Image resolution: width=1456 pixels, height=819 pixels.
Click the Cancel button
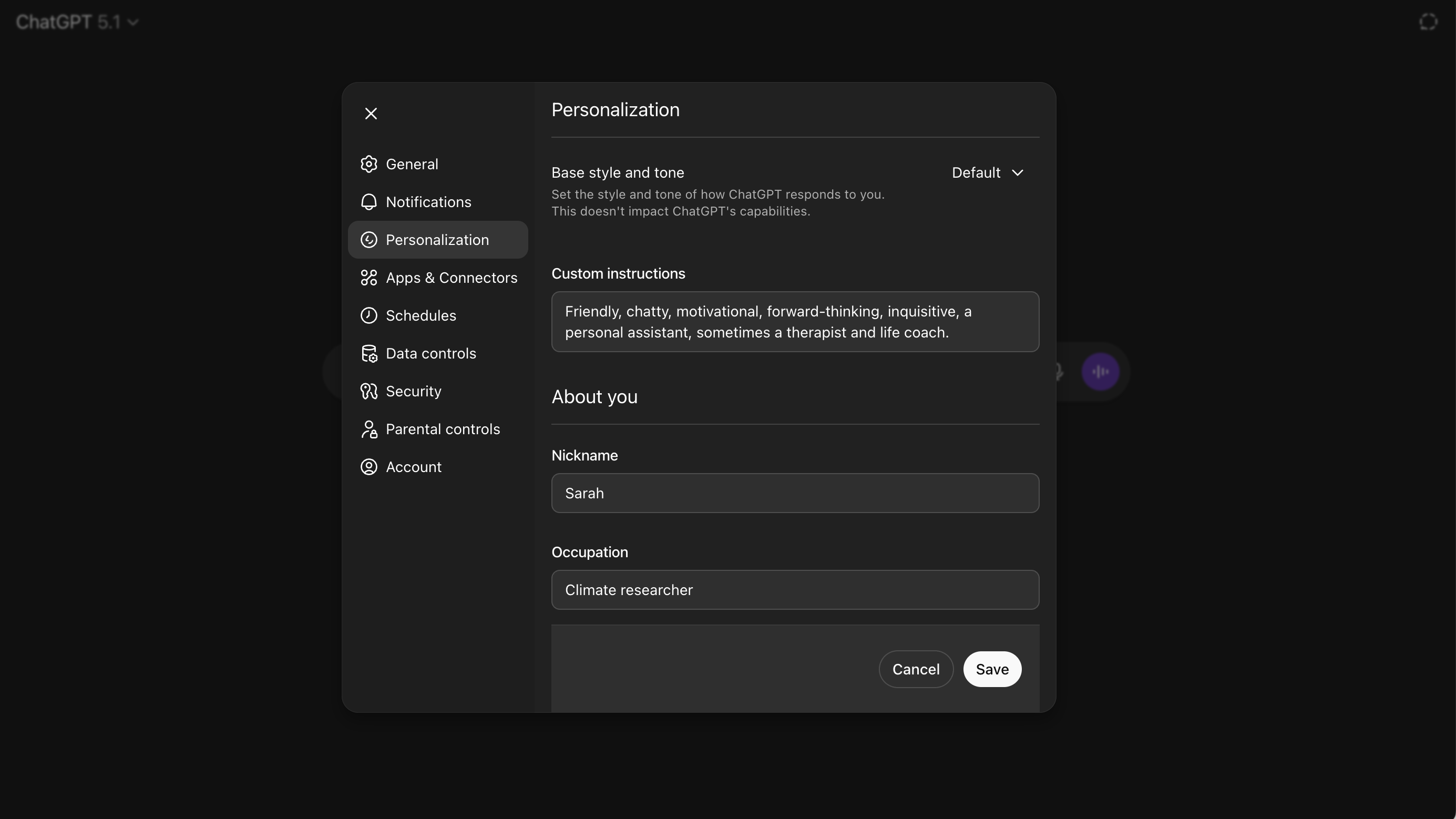916,669
